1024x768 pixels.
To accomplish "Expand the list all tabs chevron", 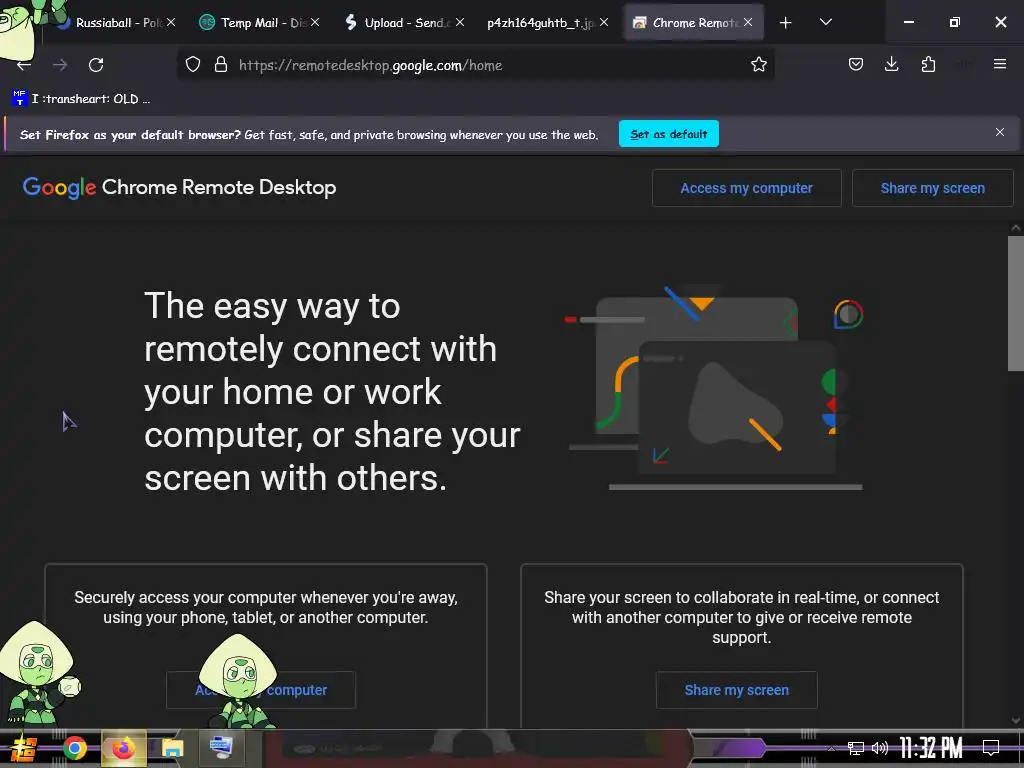I will pos(825,22).
